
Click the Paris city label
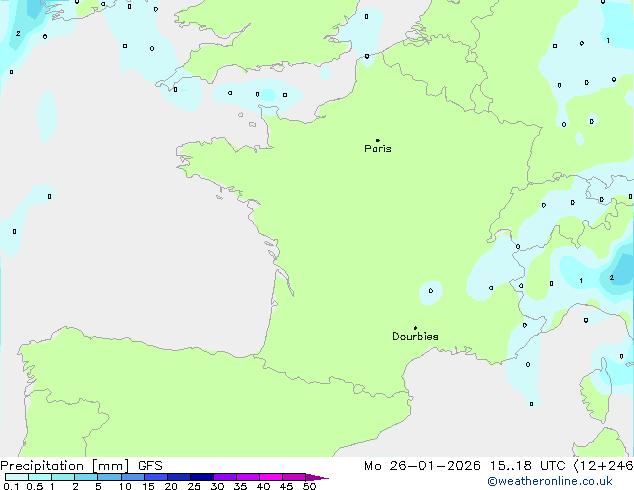[378, 149]
